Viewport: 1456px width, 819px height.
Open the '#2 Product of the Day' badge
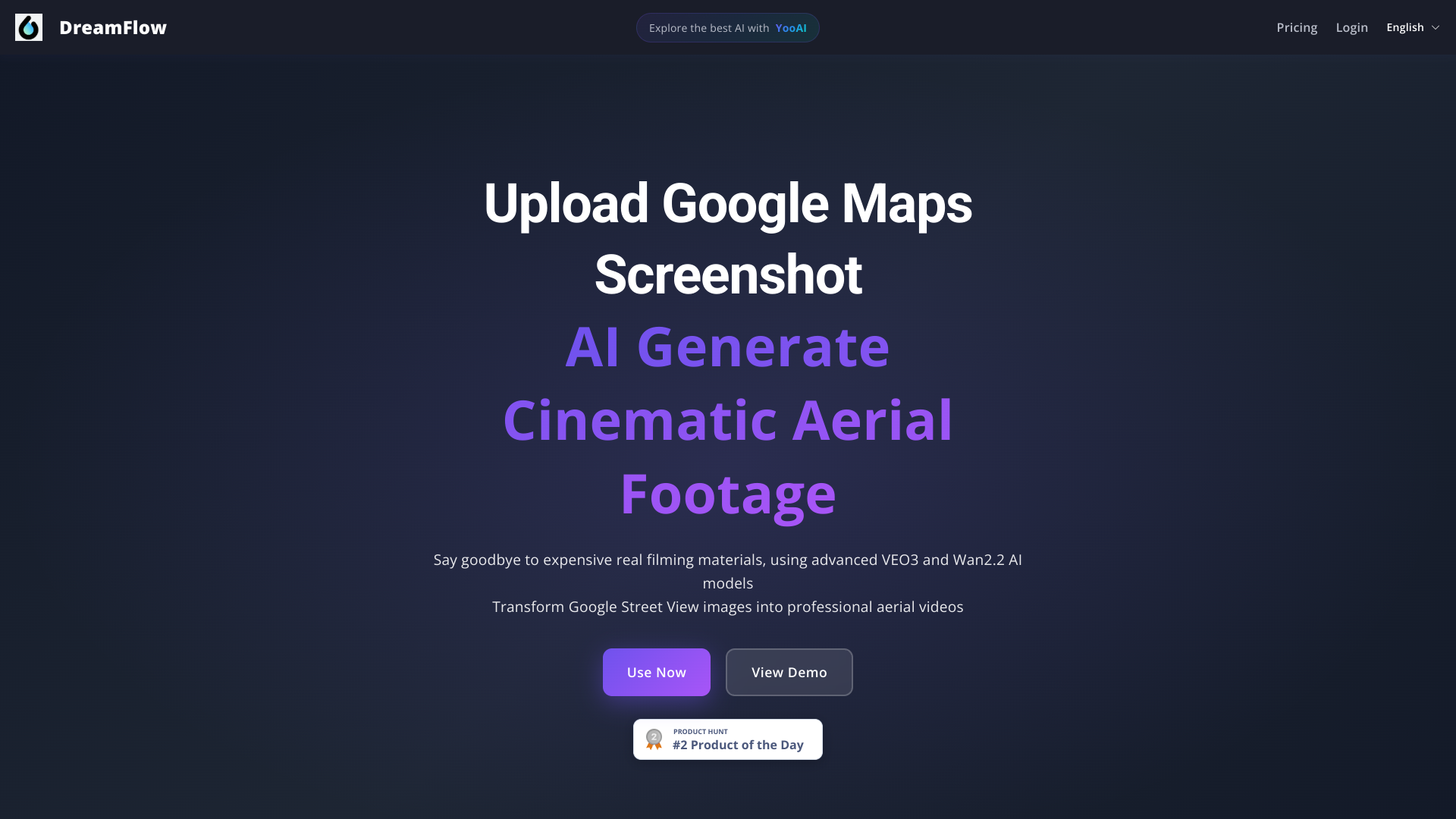pyautogui.click(x=737, y=745)
